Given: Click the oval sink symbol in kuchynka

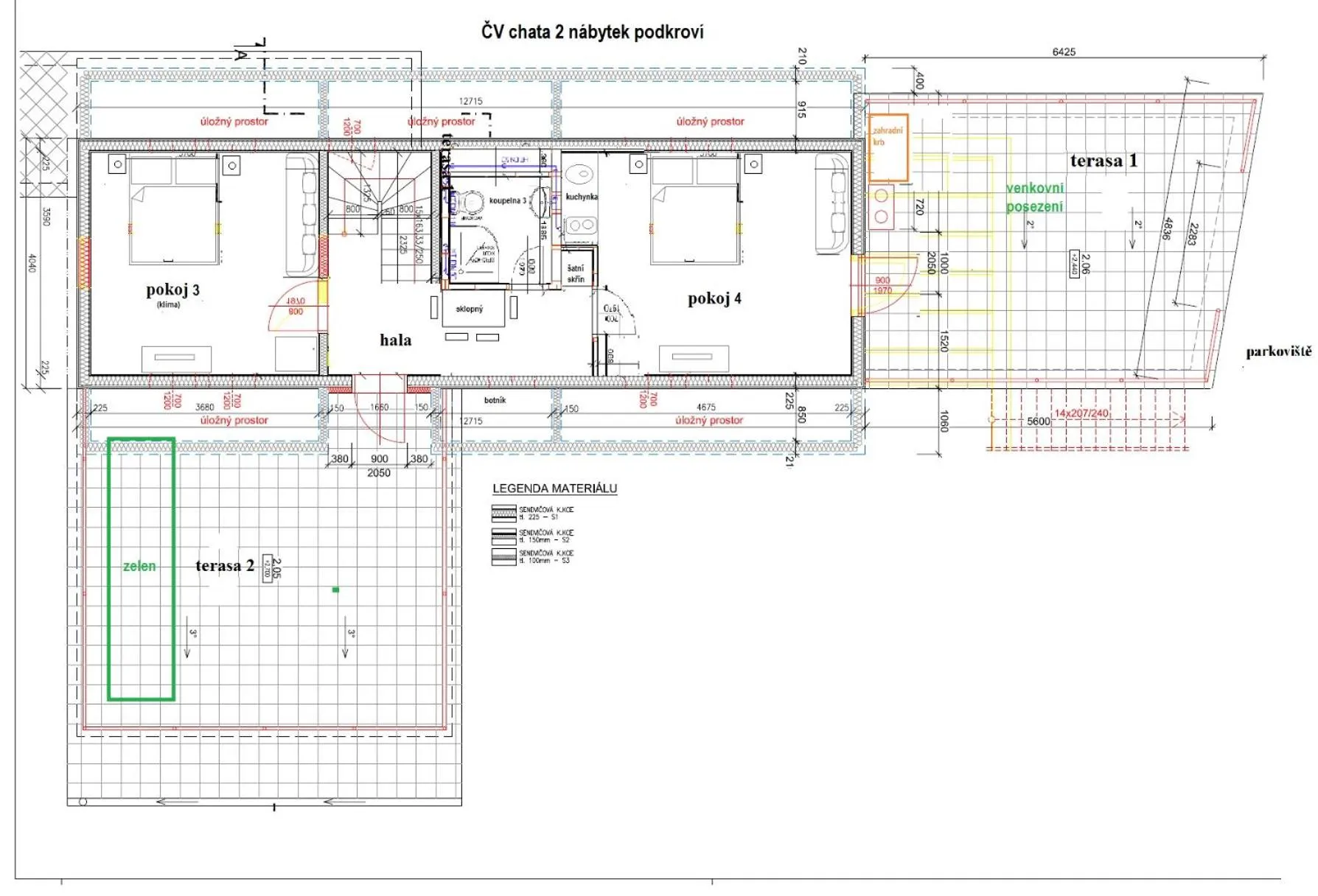Looking at the screenshot, I should coord(579,173).
